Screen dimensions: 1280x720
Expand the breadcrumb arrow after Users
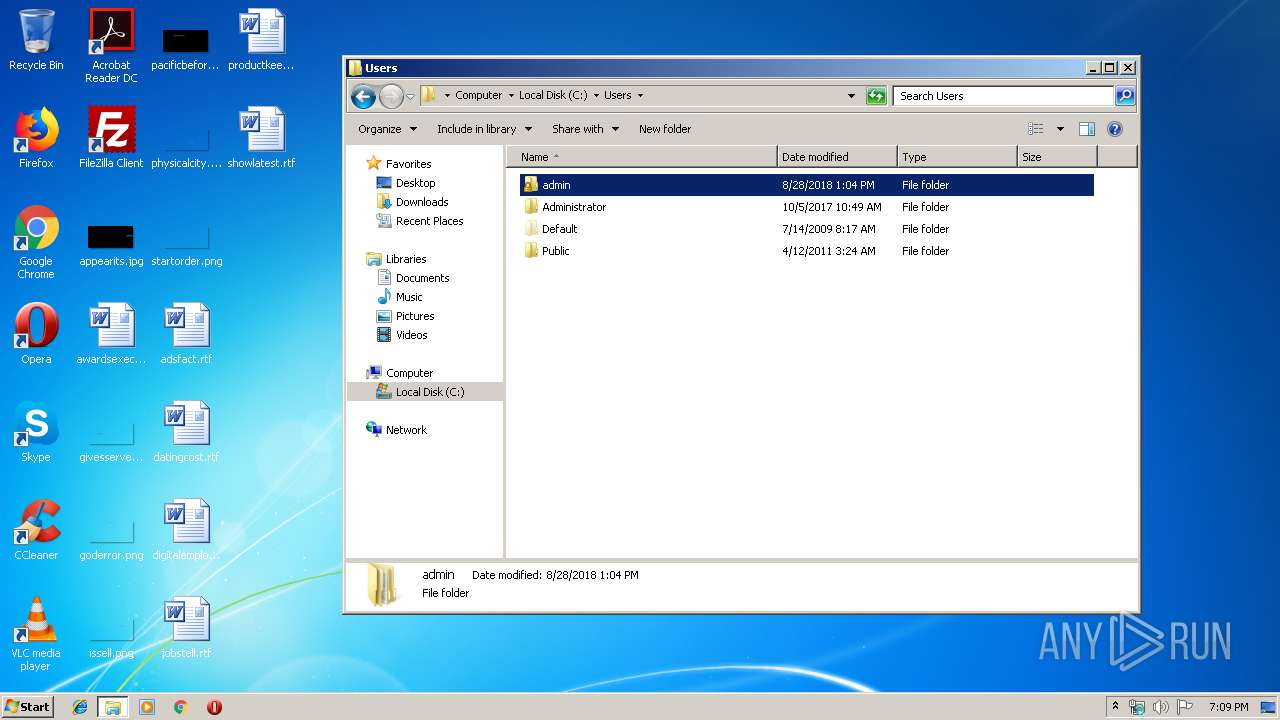coord(640,96)
